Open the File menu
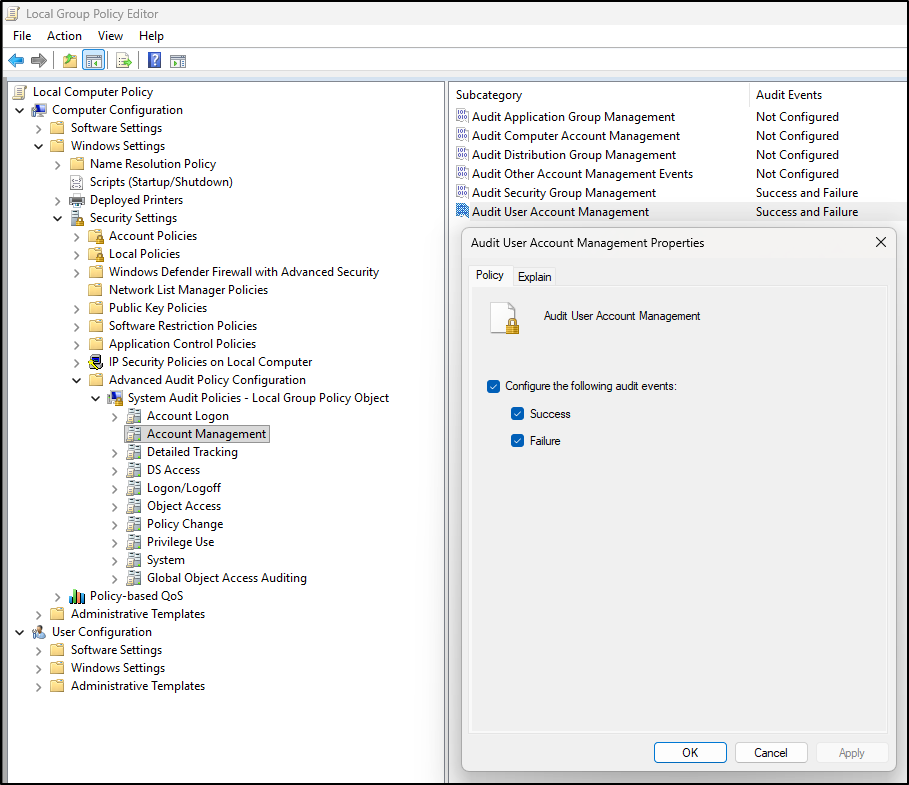This screenshot has height=785, width=909. 22,36
